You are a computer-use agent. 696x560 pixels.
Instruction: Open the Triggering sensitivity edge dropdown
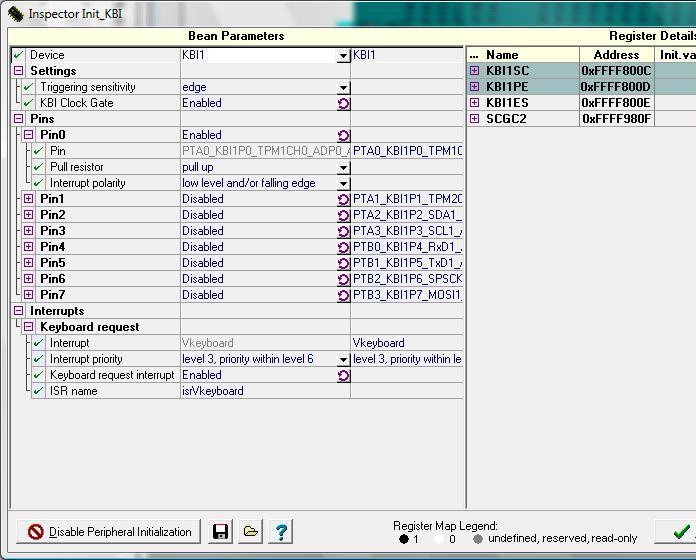click(343, 87)
